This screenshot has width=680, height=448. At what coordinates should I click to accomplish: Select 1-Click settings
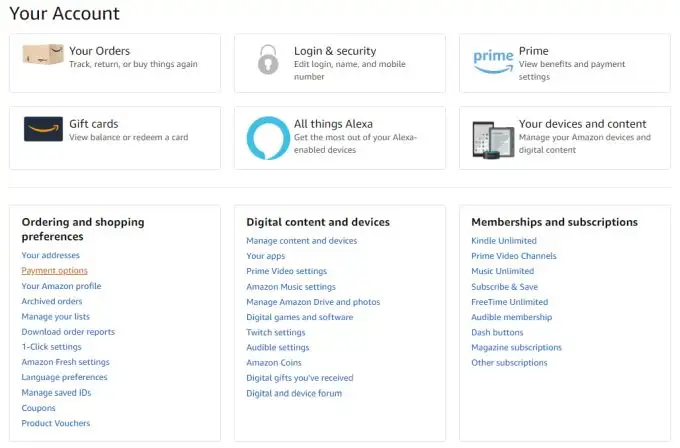52,347
